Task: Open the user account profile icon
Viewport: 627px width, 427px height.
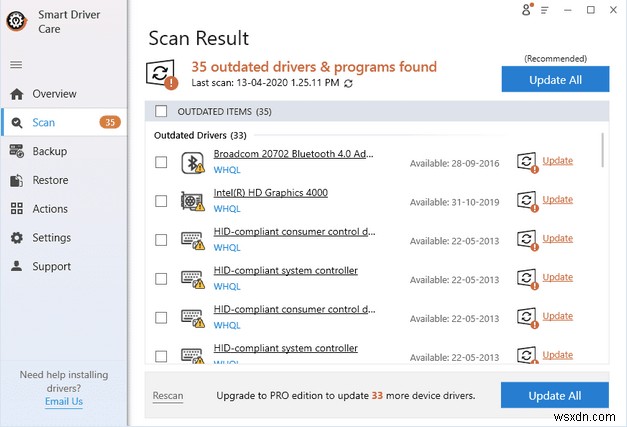Action: point(527,10)
